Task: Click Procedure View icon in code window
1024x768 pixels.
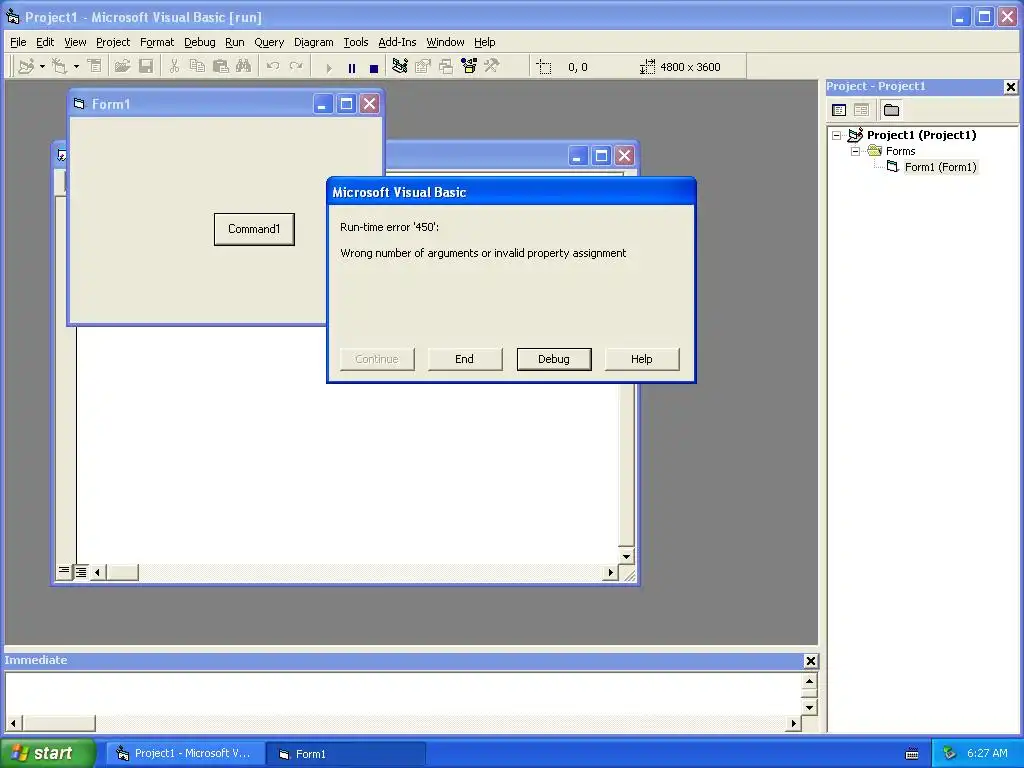Action: [63, 572]
